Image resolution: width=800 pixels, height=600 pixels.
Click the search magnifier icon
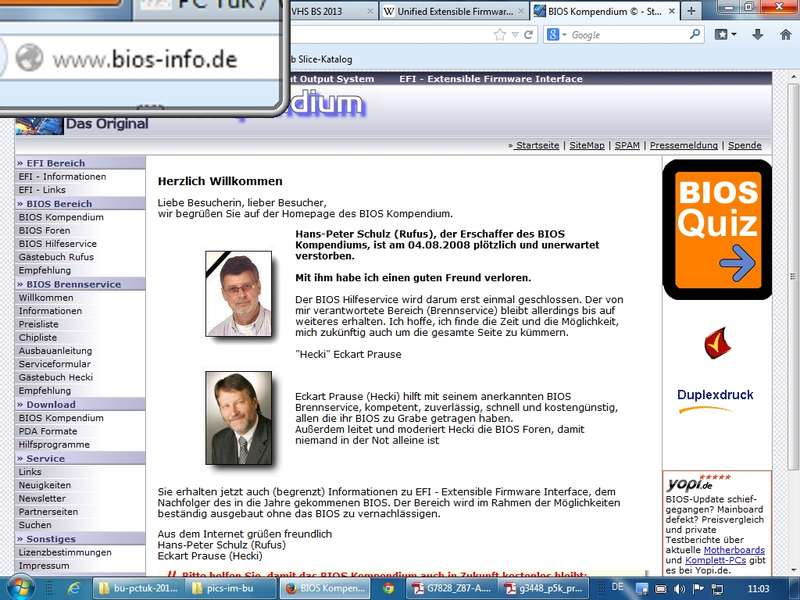694,34
